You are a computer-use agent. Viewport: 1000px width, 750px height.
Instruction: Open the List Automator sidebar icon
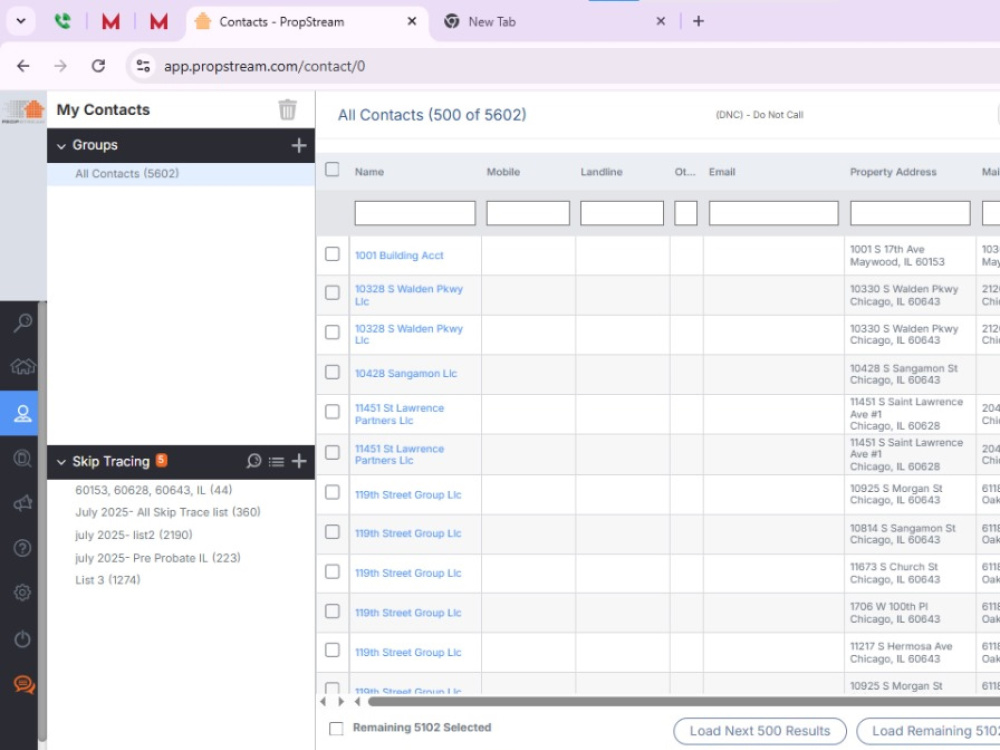pos(23,458)
